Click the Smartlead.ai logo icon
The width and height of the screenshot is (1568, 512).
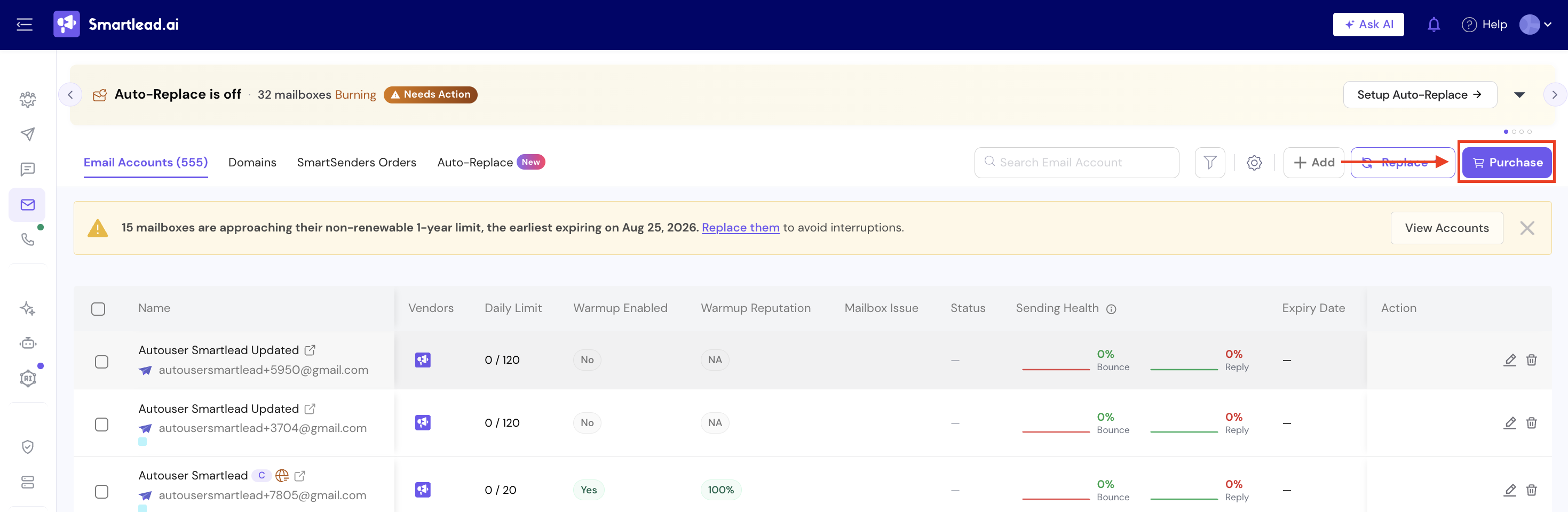(x=66, y=25)
